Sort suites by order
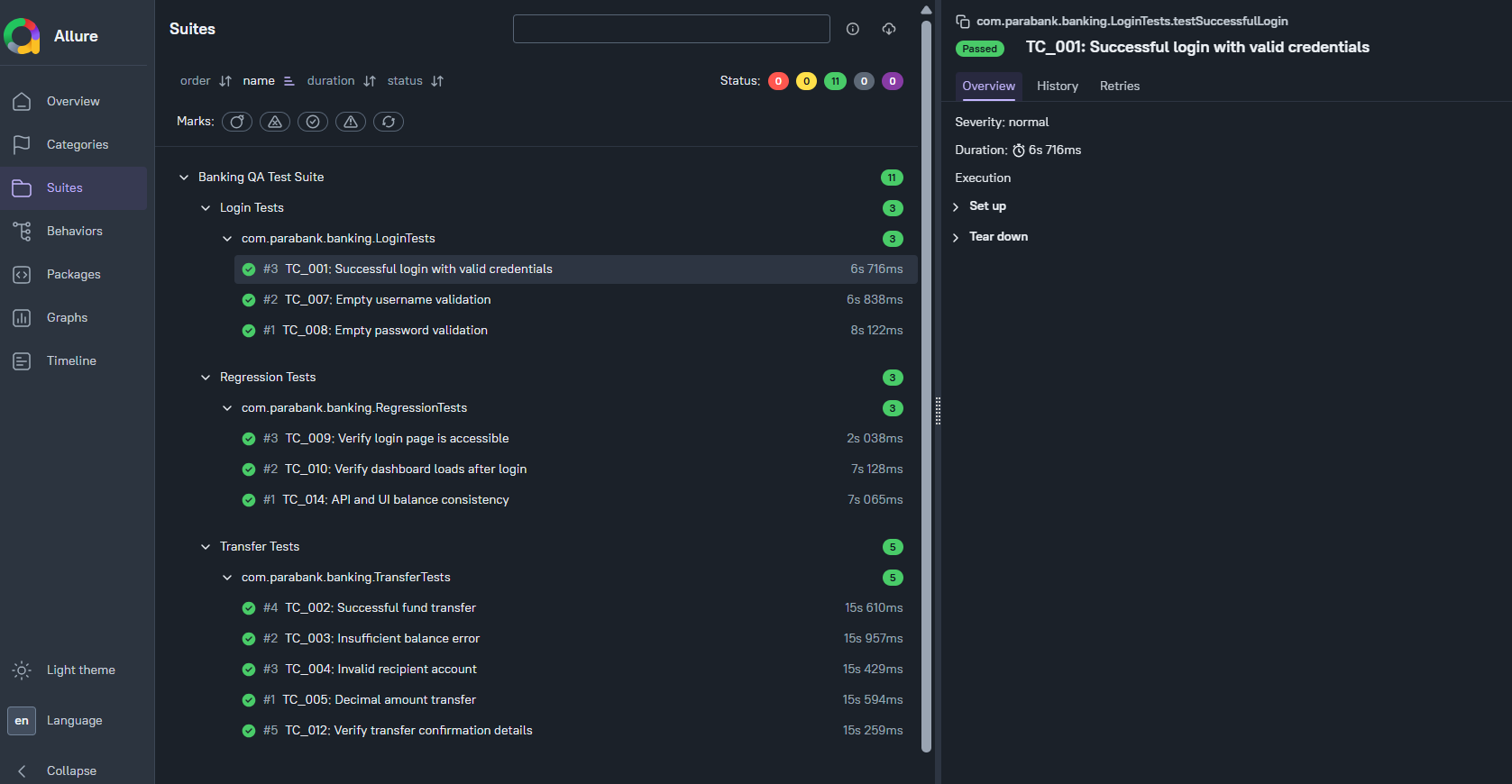This screenshot has width=1512, height=784. (x=206, y=81)
